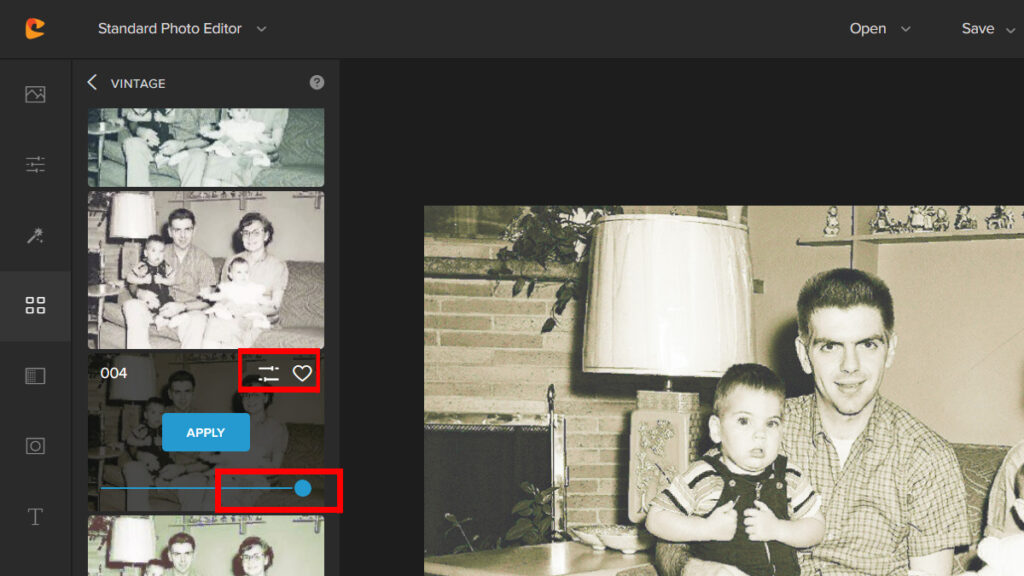Select the partially visible top vintage thumbnail
The height and width of the screenshot is (576, 1024).
pos(206,147)
